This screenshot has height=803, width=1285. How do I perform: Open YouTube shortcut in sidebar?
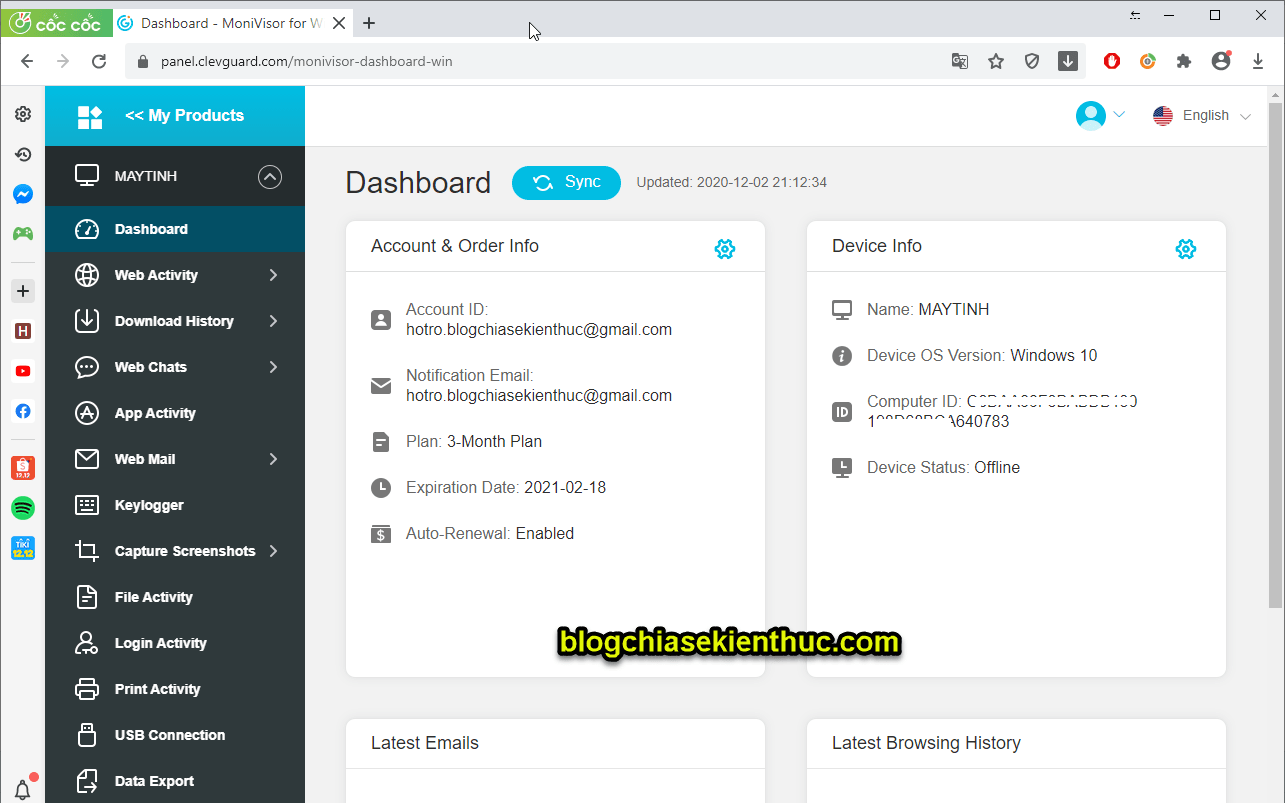[23, 371]
